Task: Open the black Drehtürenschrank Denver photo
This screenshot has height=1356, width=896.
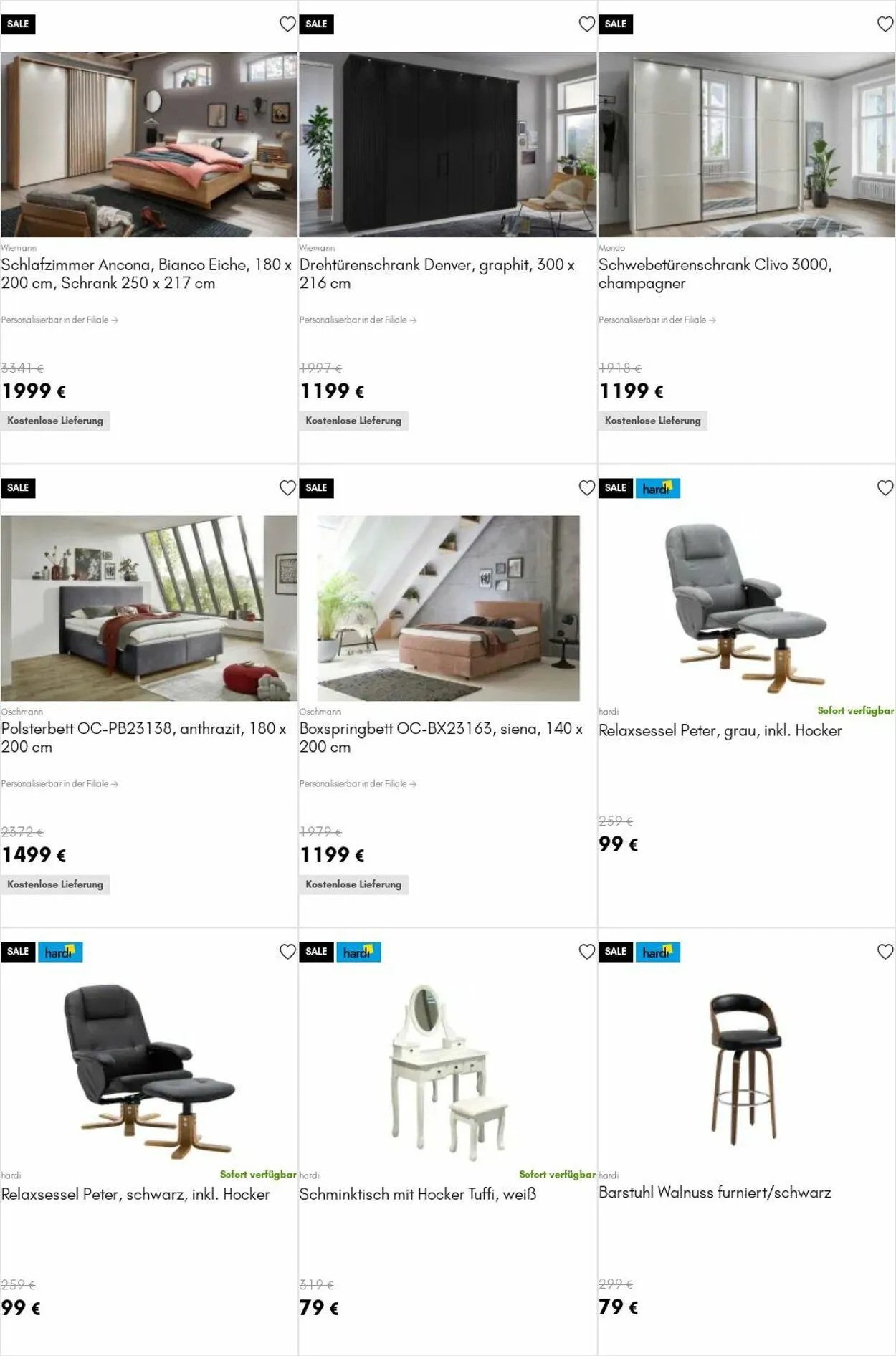Action: [448, 144]
